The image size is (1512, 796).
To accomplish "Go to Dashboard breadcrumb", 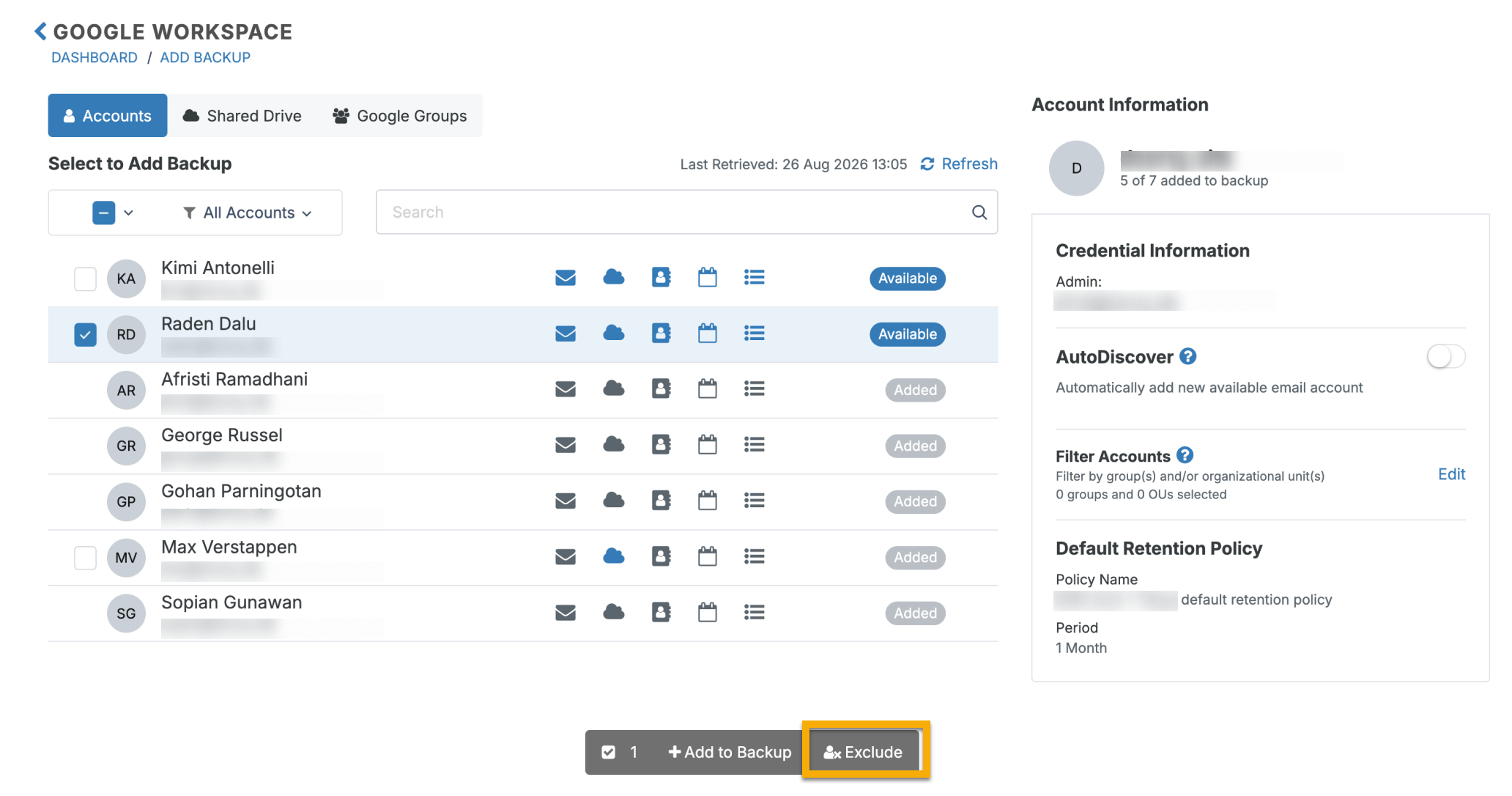I will click(x=94, y=57).
